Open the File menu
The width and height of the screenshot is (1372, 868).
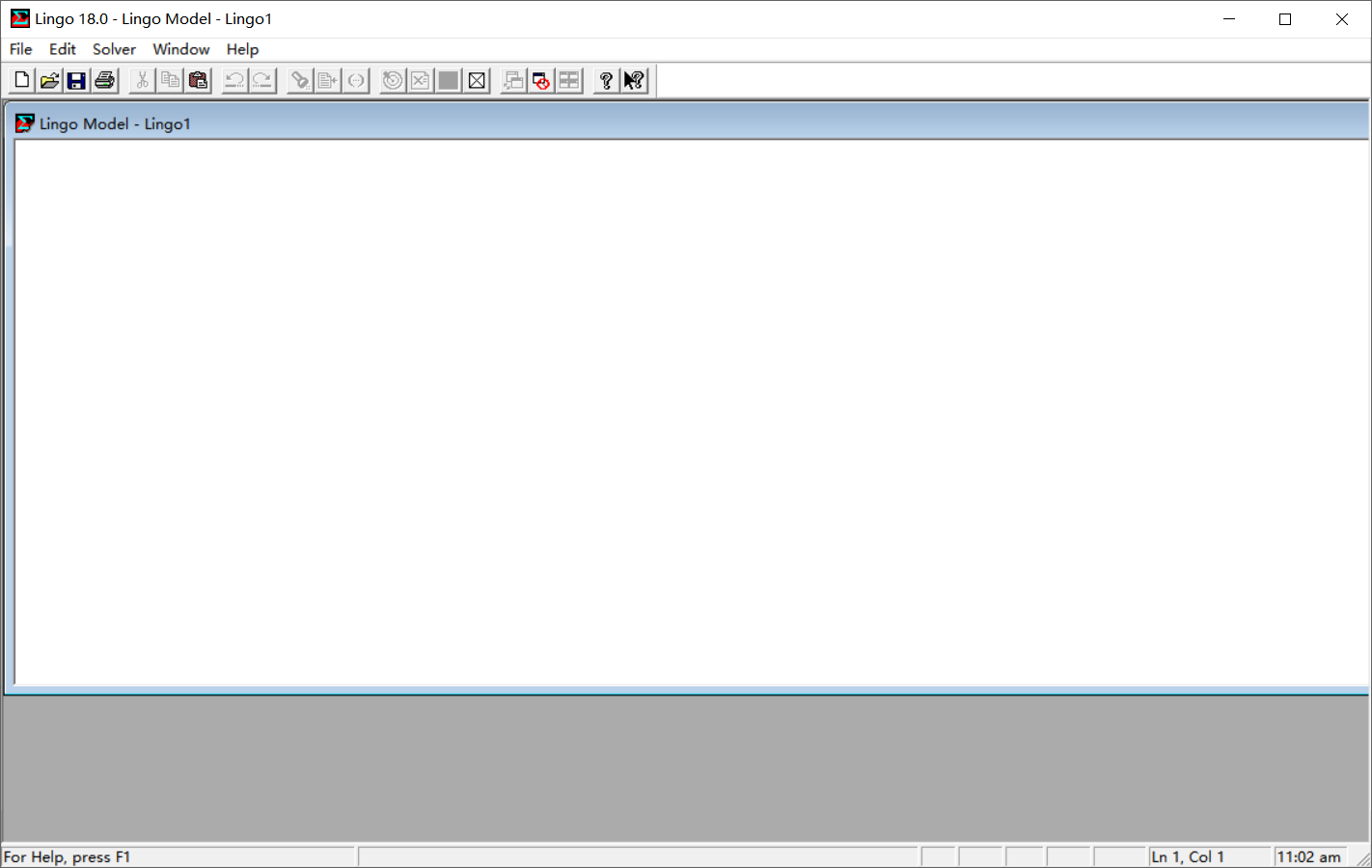point(21,49)
